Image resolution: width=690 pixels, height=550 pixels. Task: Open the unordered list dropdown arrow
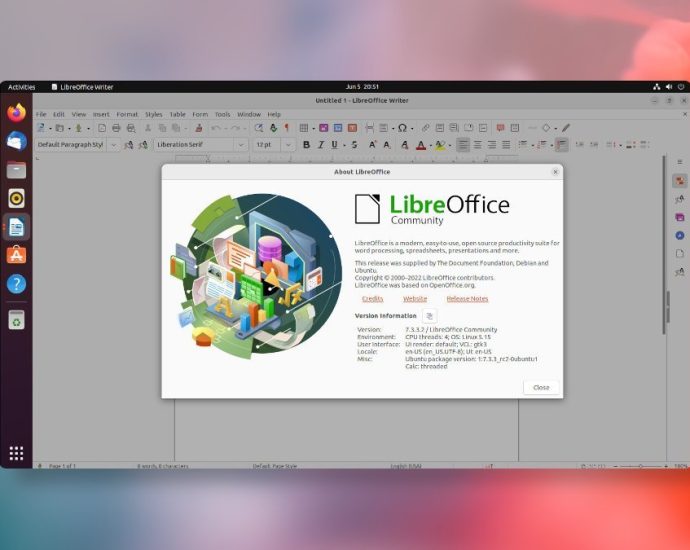pyautogui.click(x=532, y=145)
